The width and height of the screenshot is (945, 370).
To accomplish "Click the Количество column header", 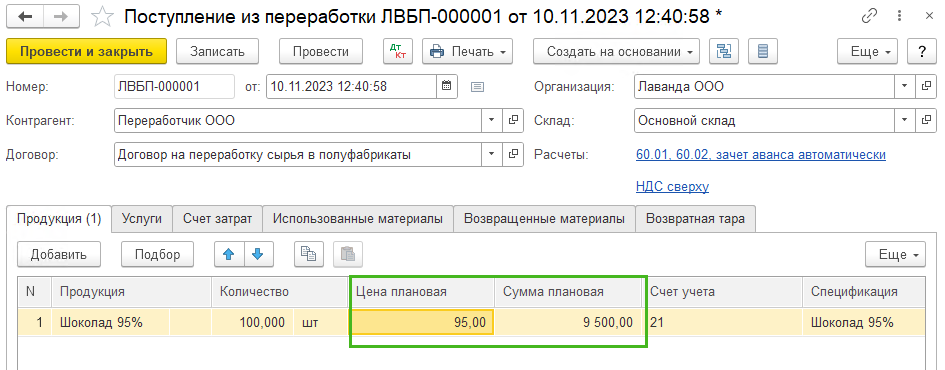I will click(280, 292).
